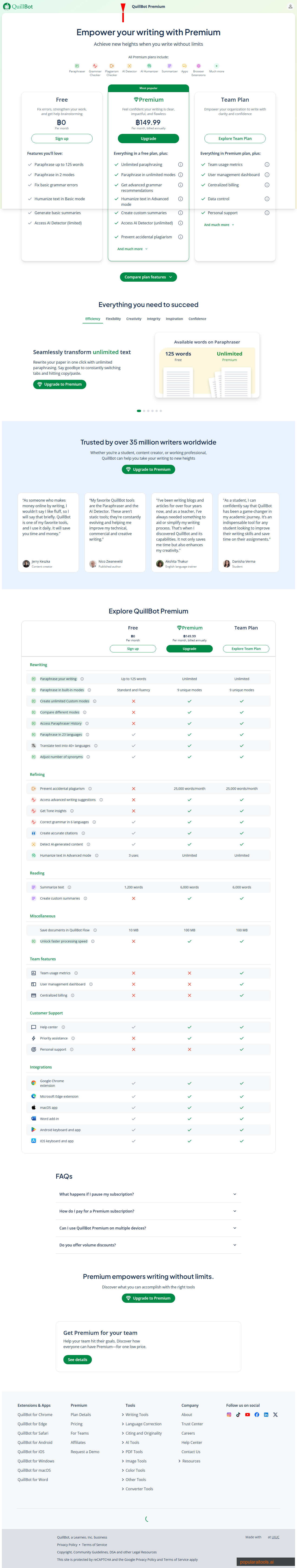Viewport: 297px width, 1568px height.
Task: Select the first carousel indicator dot
Action: [x=139, y=411]
